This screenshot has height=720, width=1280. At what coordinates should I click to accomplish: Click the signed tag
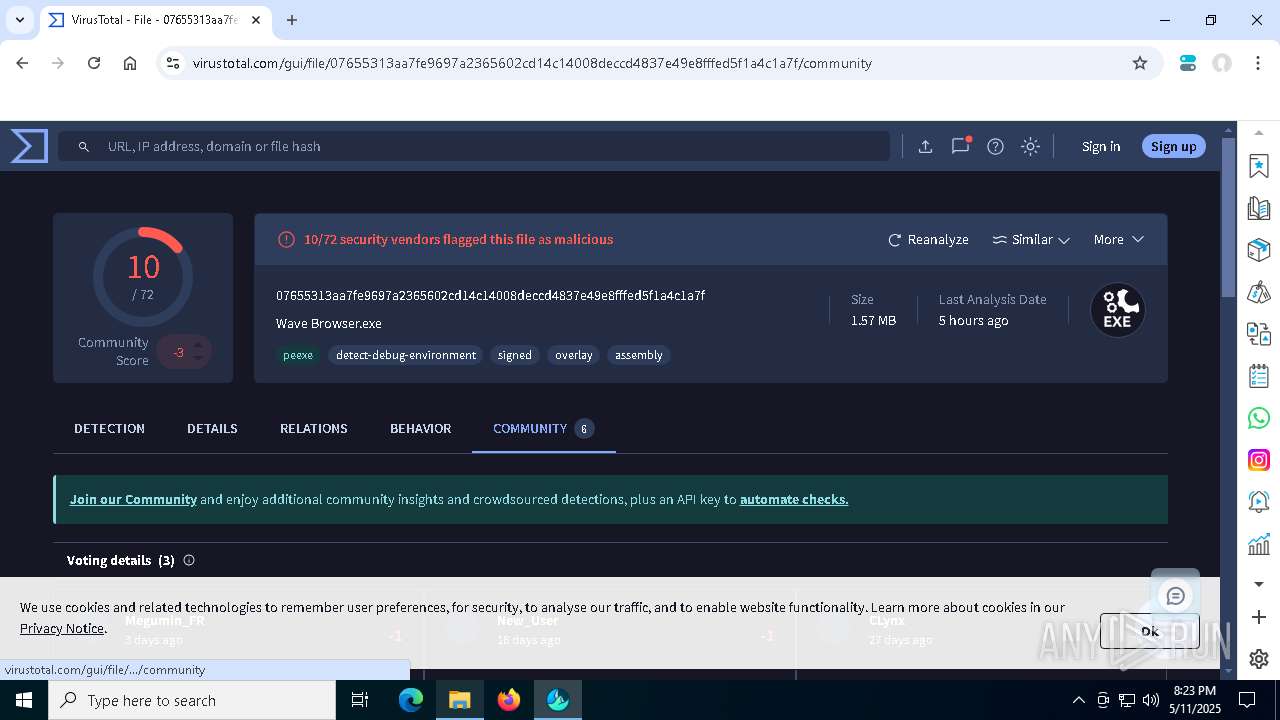coord(515,355)
